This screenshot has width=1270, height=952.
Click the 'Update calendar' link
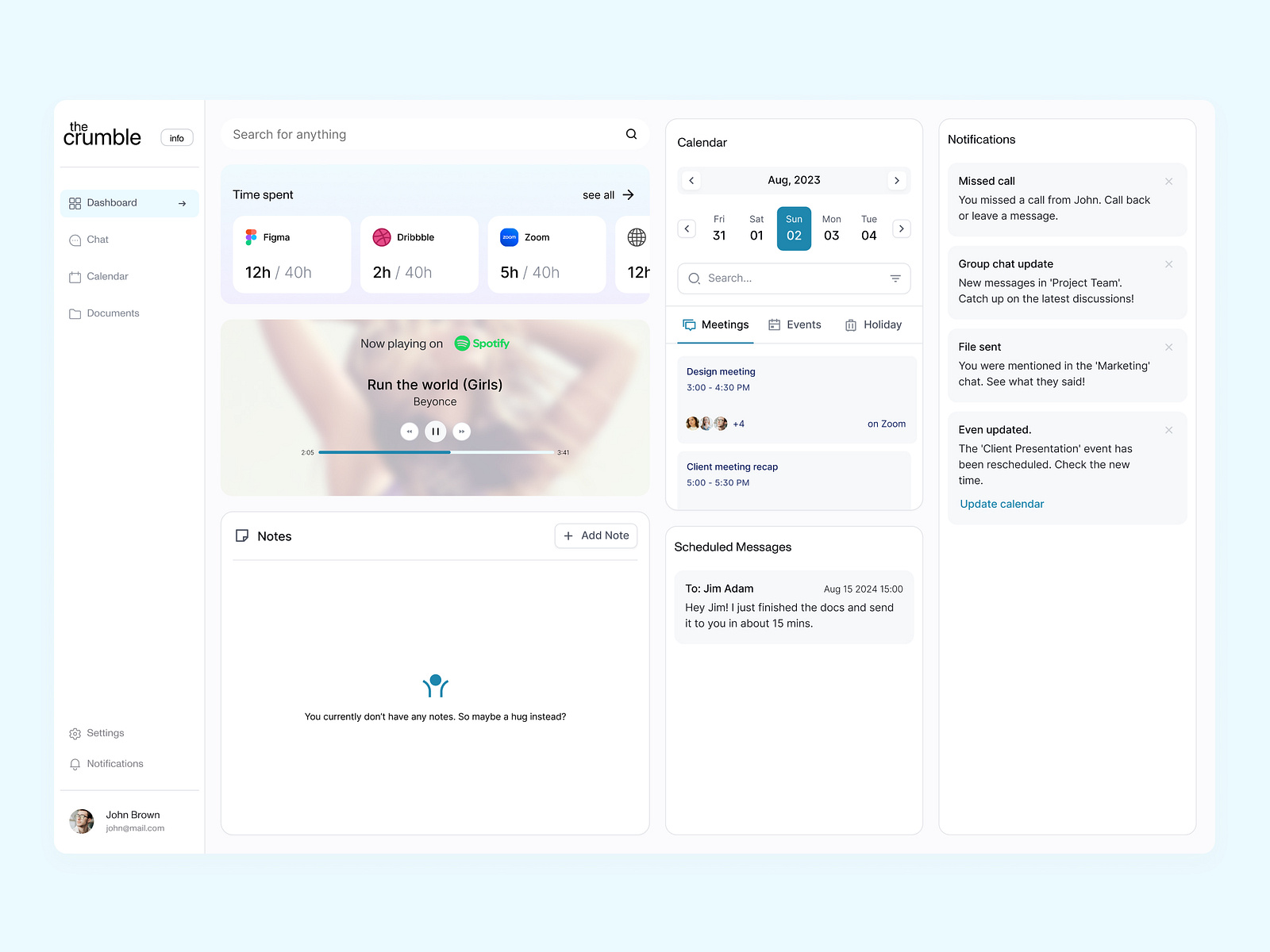pos(1001,504)
